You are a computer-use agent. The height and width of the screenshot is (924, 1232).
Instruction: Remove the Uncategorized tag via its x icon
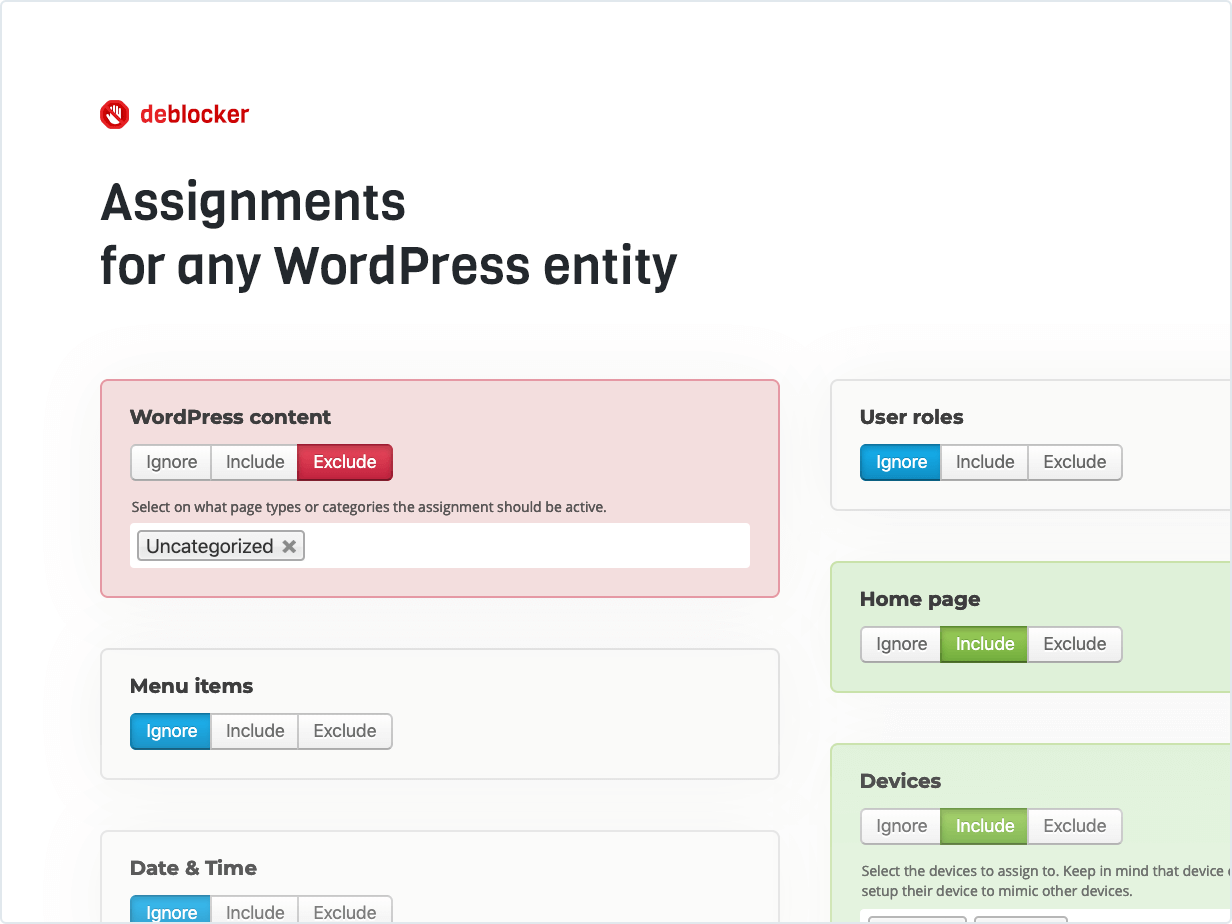tap(289, 546)
